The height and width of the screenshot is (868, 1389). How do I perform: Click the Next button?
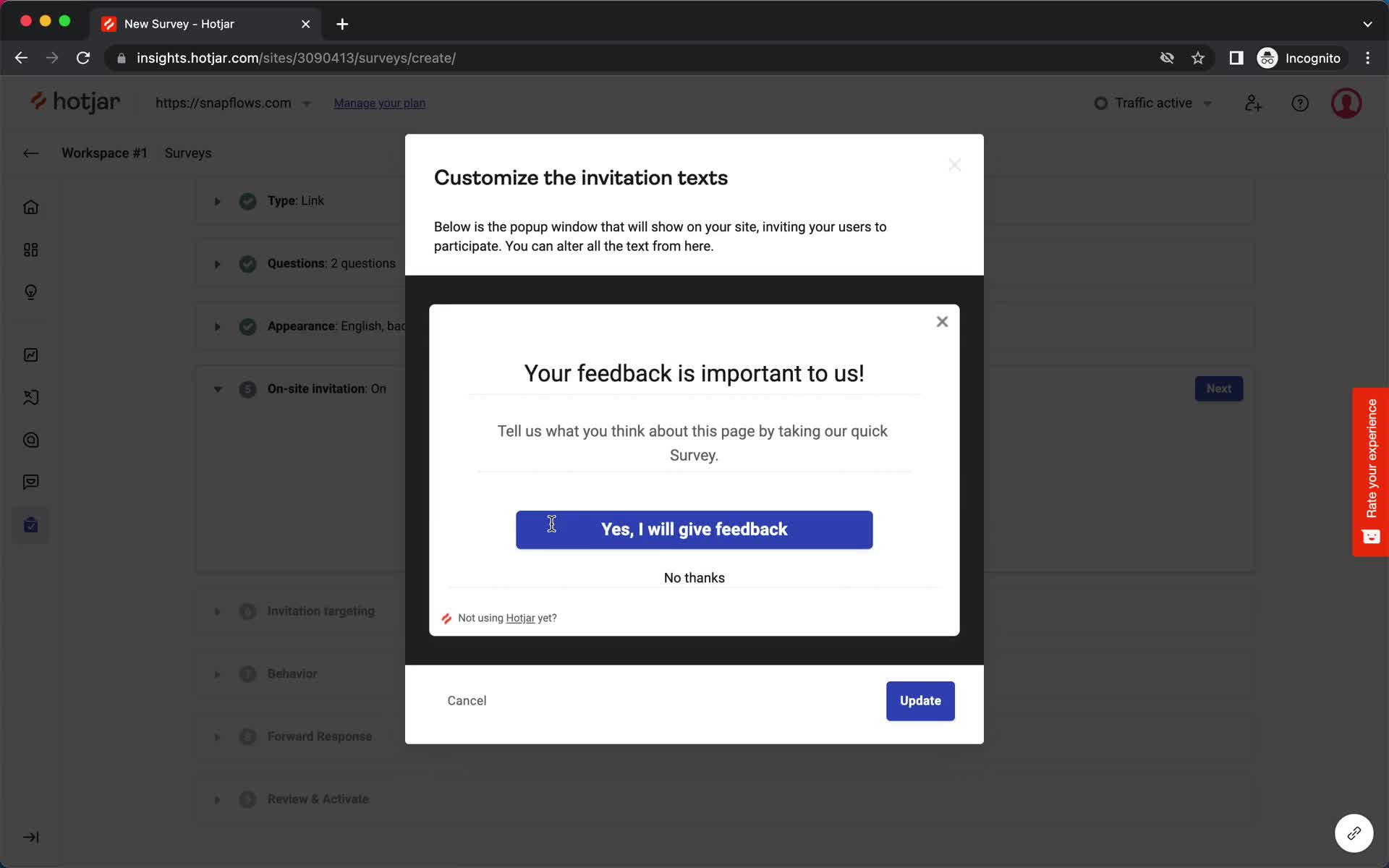pos(1219,389)
